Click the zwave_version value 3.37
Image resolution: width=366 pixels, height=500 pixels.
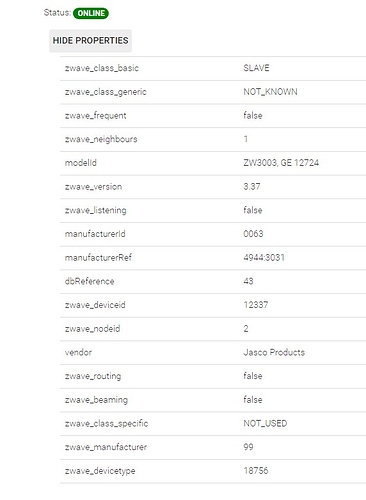click(252, 186)
